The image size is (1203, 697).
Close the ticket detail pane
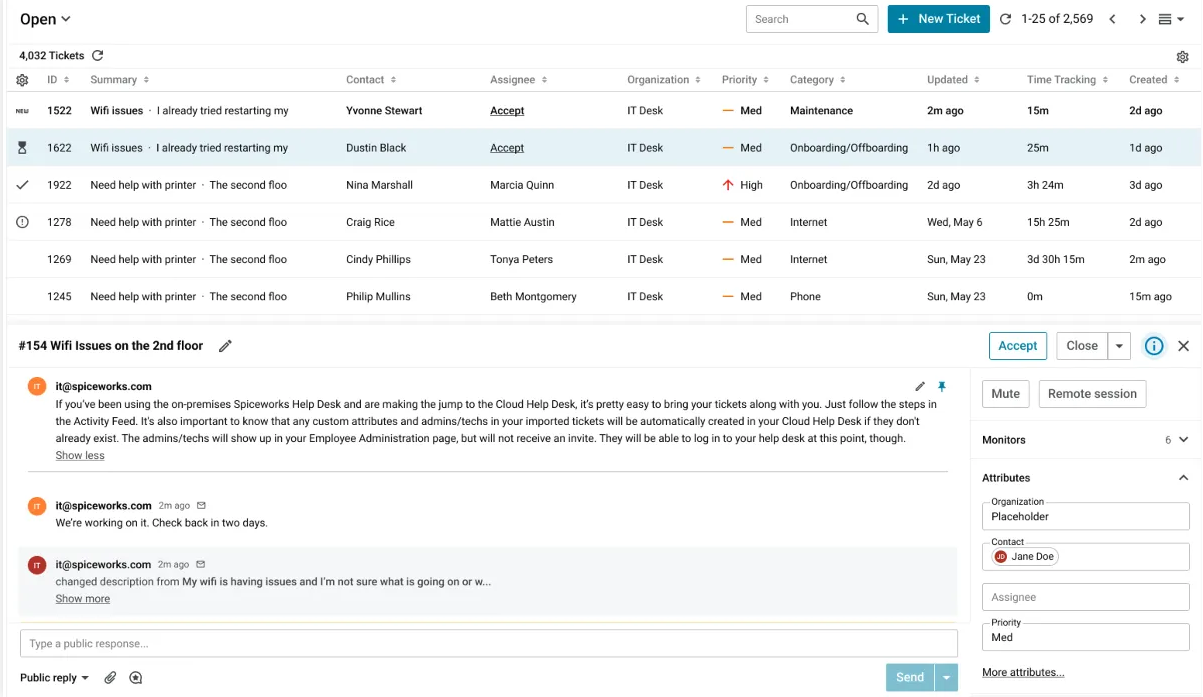(1183, 346)
